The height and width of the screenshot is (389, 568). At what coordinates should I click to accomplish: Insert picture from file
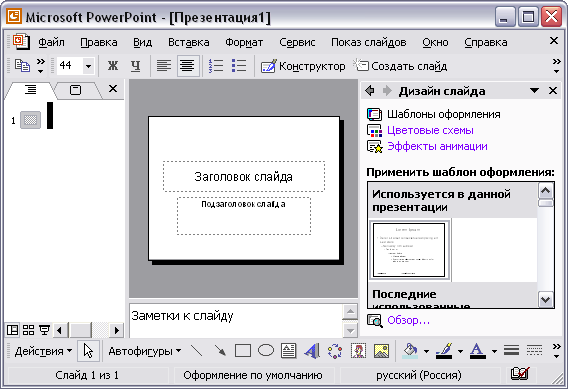pyautogui.click(x=381, y=351)
